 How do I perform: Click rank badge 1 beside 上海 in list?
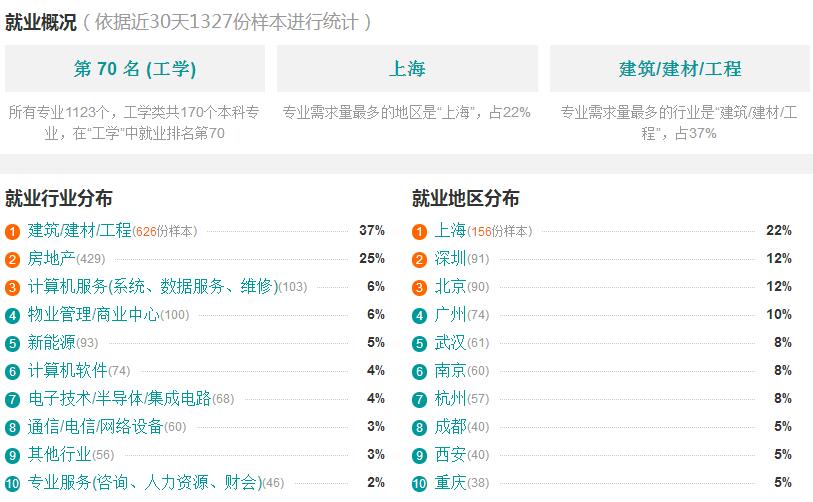pos(419,232)
